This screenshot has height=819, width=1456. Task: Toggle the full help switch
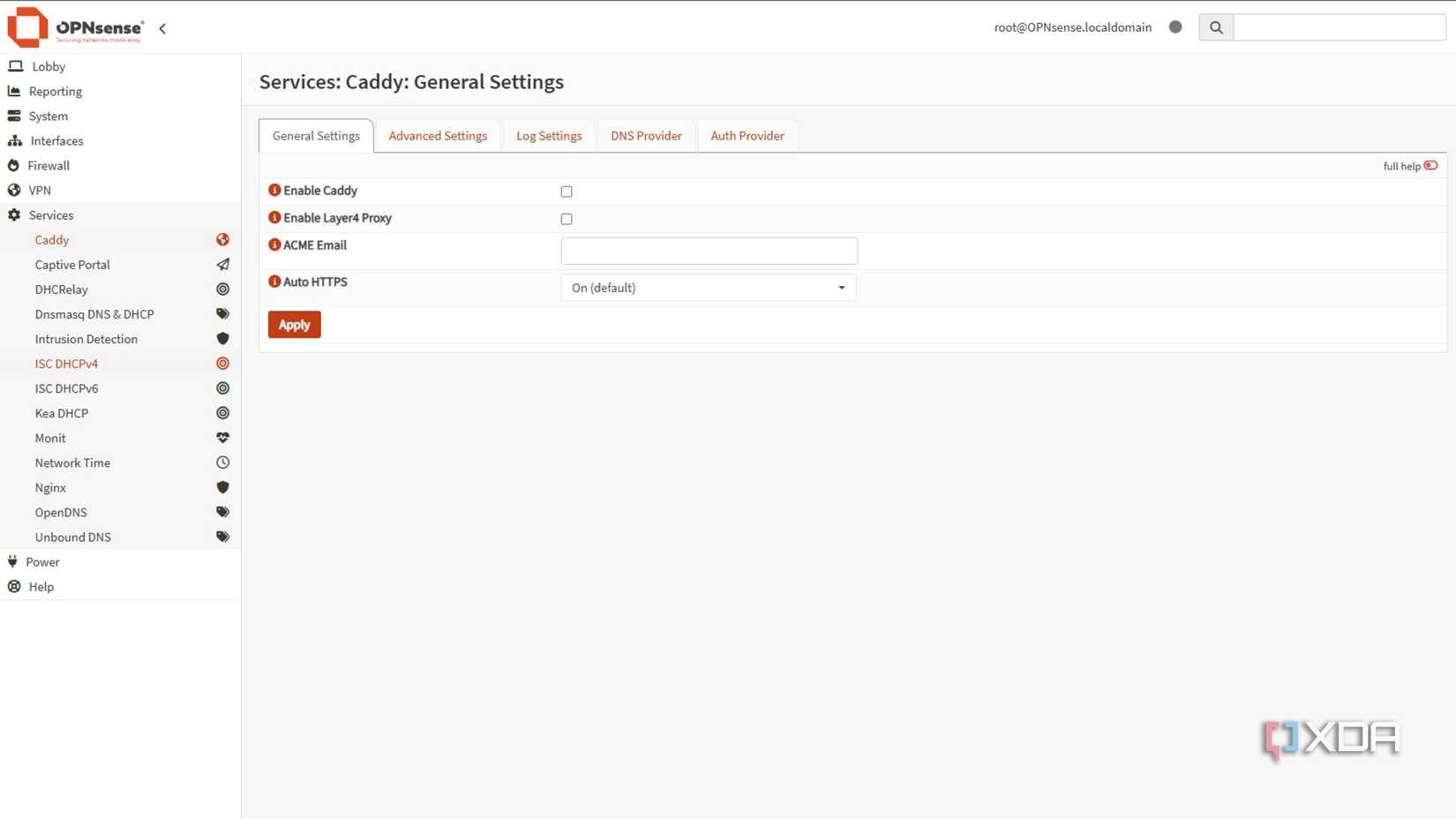(x=1430, y=165)
